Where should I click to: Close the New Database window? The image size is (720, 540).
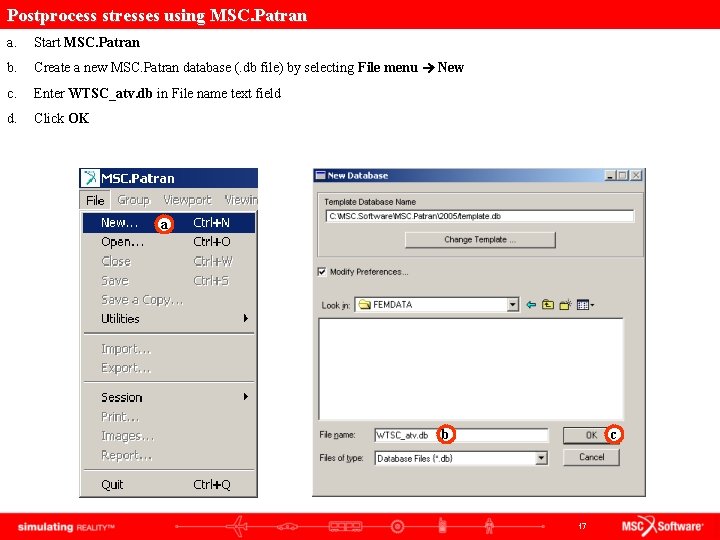pyautogui.click(x=636, y=175)
